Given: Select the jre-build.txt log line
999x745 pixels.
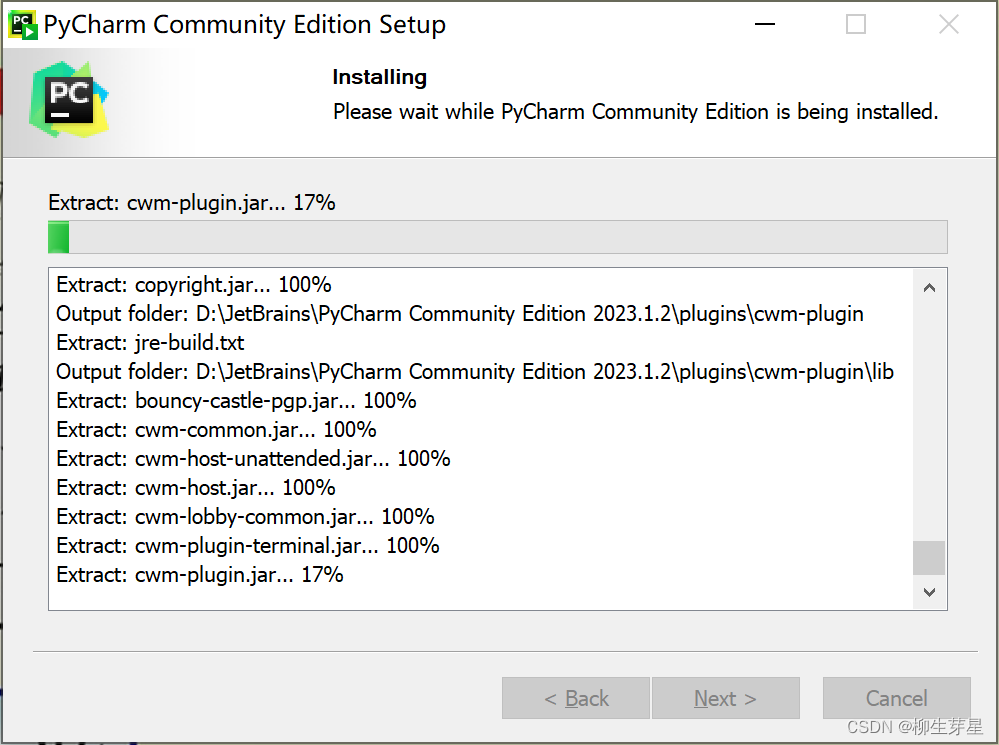Looking at the screenshot, I should (x=150, y=343).
